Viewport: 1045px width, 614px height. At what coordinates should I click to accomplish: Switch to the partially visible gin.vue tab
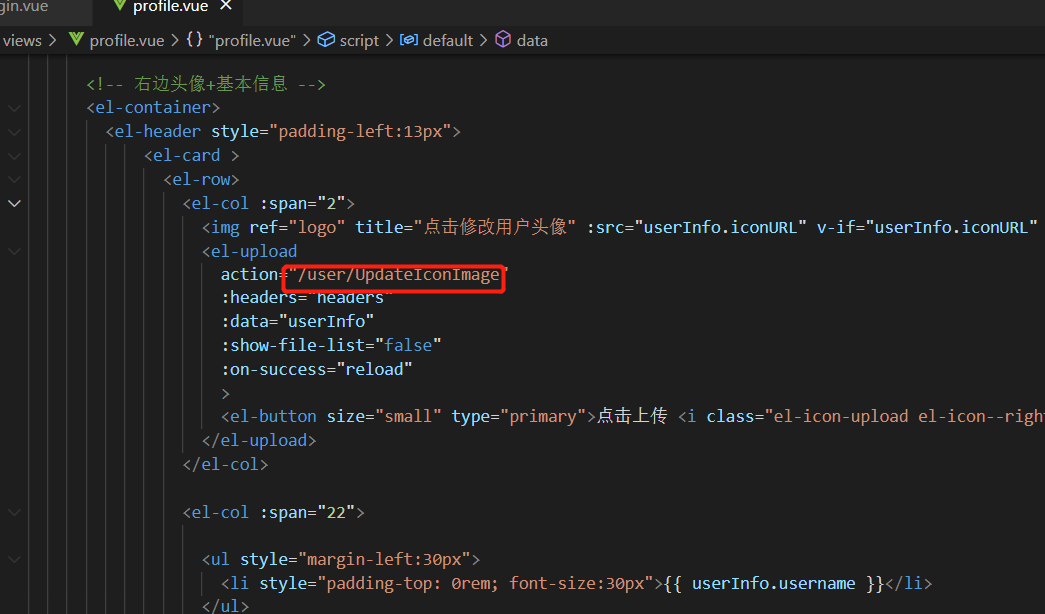(x=24, y=7)
